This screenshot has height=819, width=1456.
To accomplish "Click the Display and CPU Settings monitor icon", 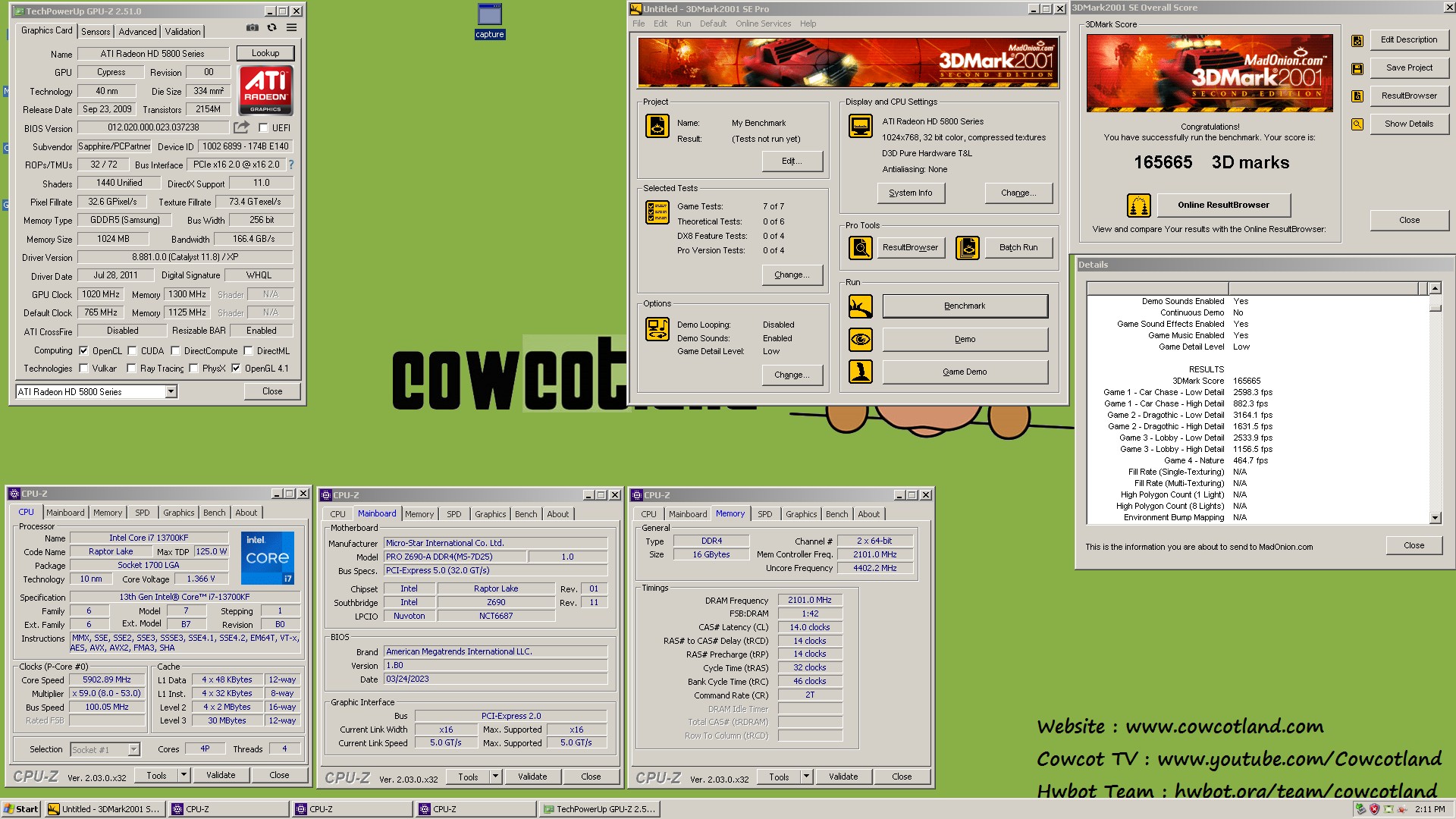I will [x=861, y=126].
